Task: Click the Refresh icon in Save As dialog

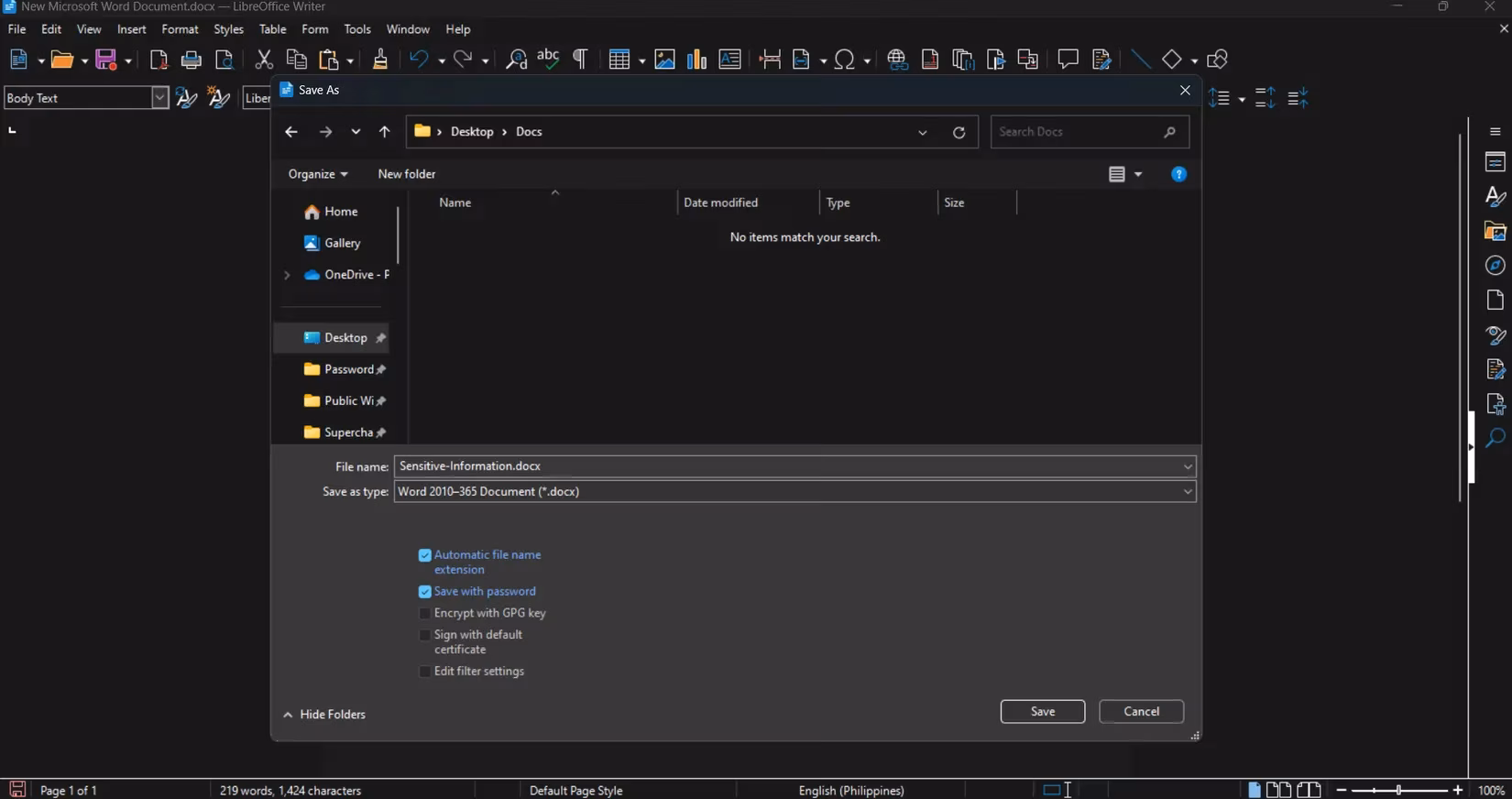Action: pos(959,132)
